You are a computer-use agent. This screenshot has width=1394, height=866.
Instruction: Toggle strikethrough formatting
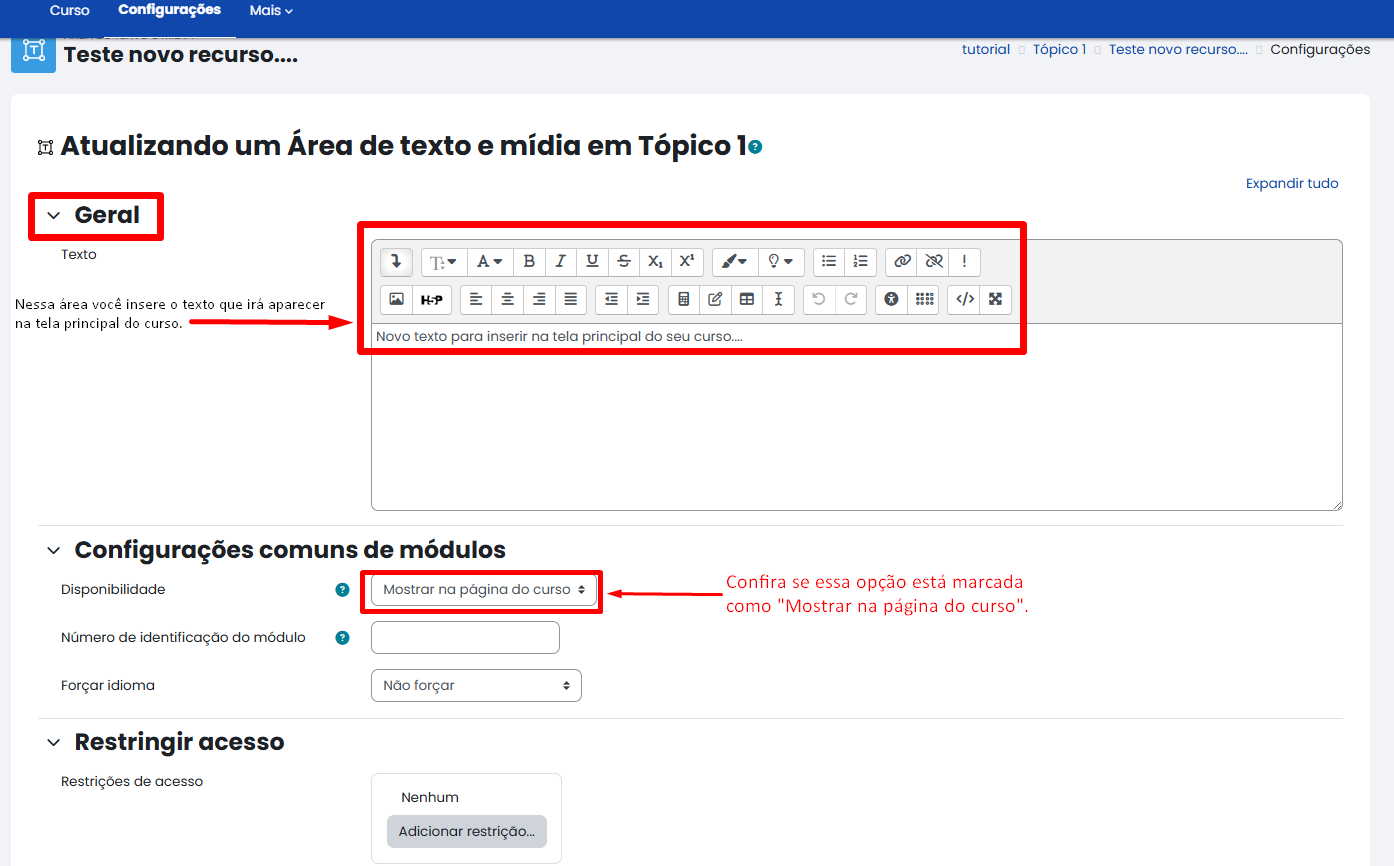click(623, 261)
